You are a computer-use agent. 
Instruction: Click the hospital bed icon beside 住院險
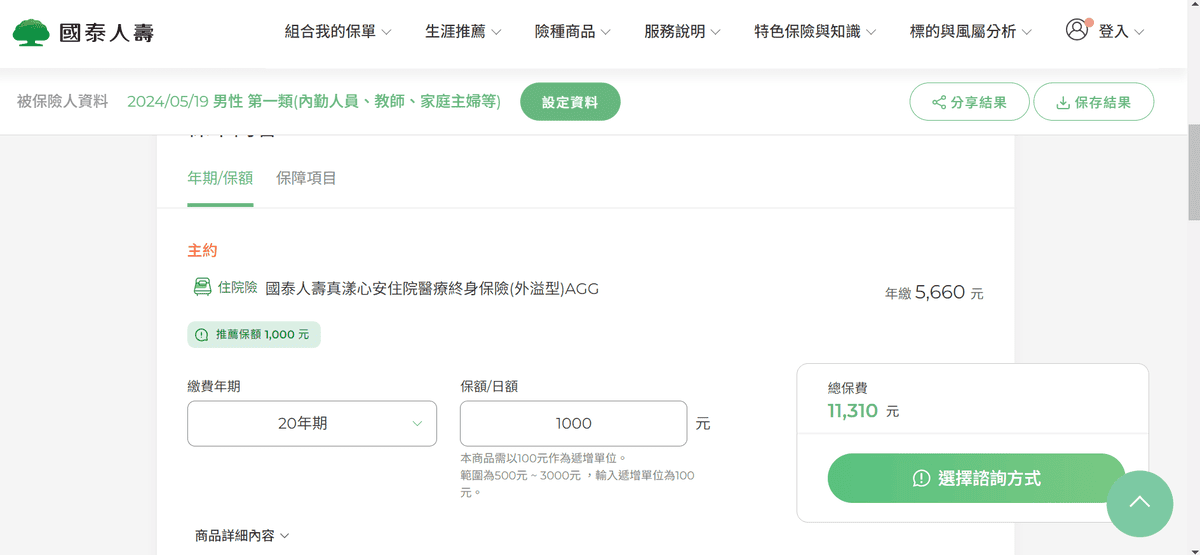point(202,287)
